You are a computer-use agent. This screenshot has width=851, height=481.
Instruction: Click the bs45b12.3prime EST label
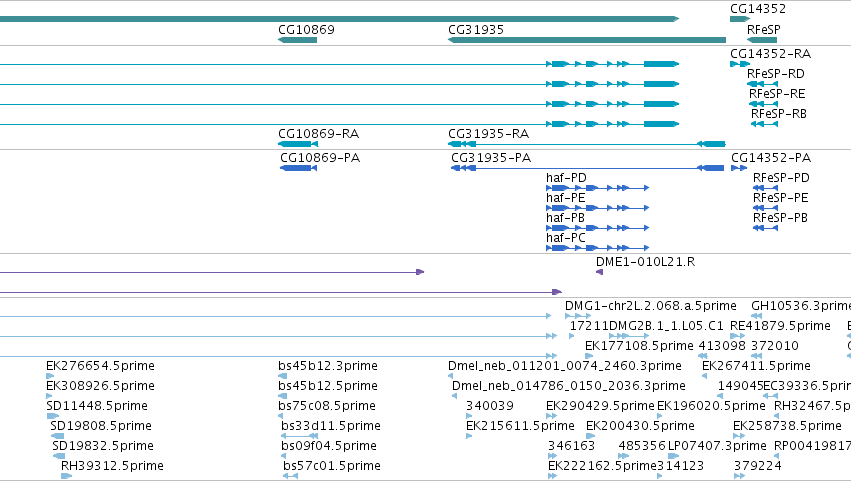(328, 366)
